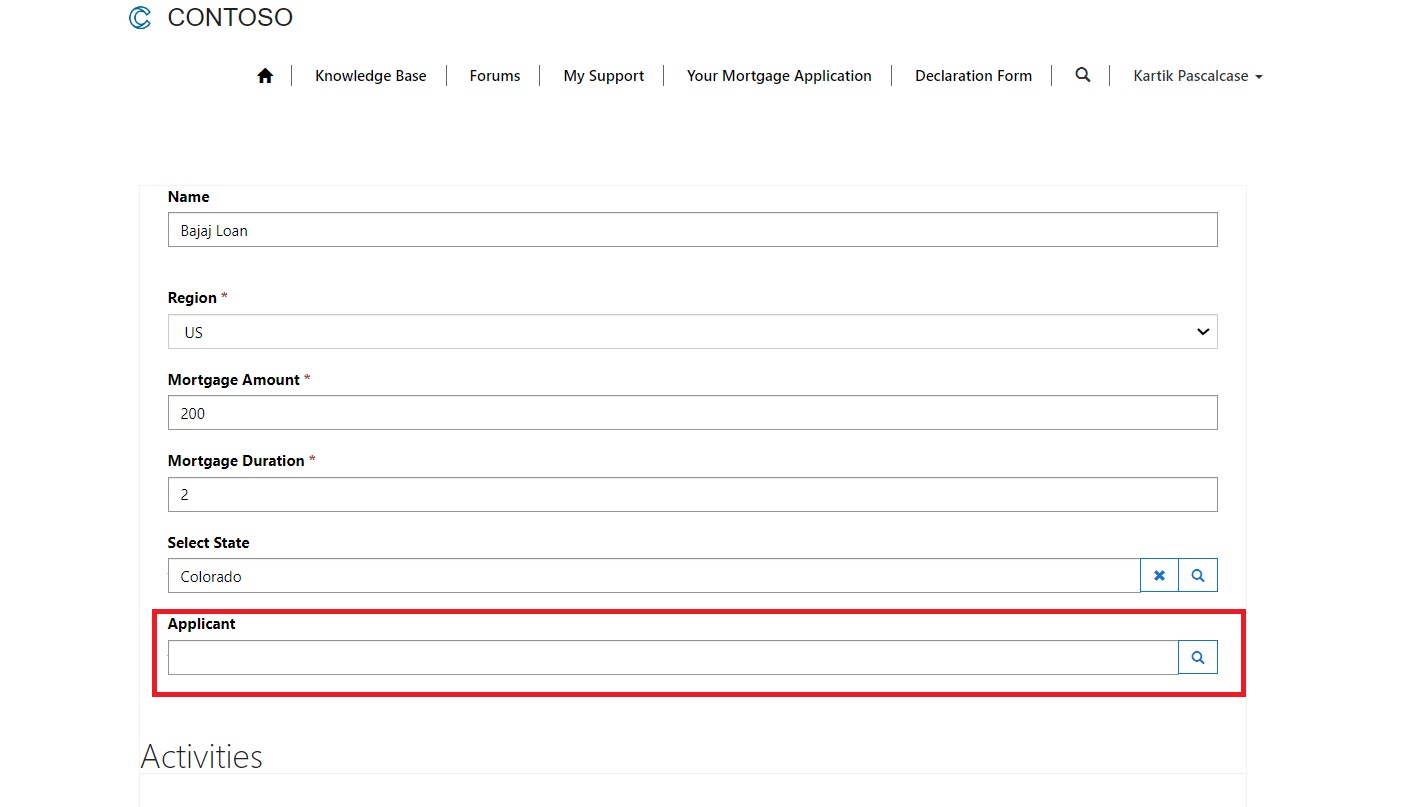The image size is (1411, 807).
Task: Open the Kartik Pascalcase user menu
Action: pyautogui.click(x=1197, y=76)
